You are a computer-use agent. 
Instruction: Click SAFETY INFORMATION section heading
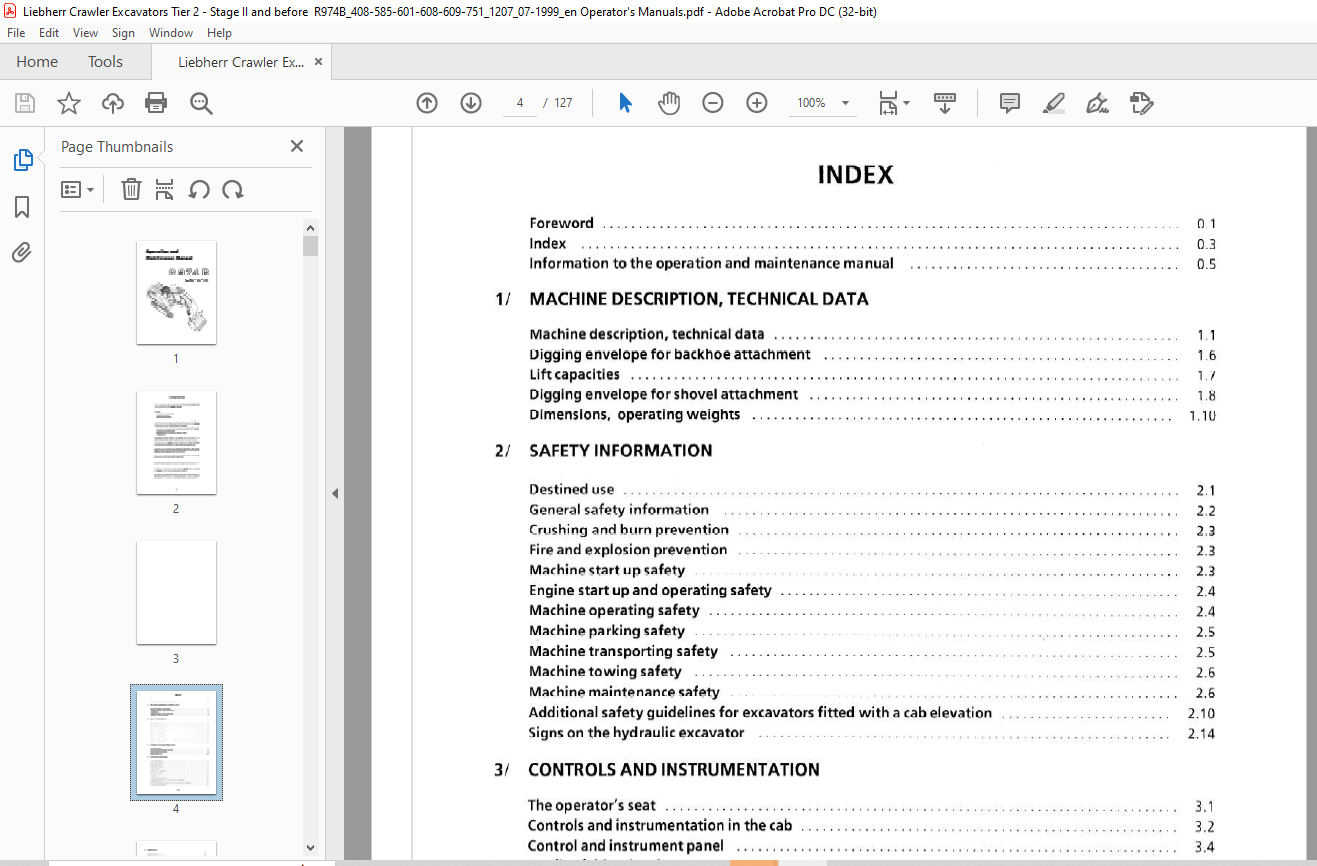(x=621, y=451)
